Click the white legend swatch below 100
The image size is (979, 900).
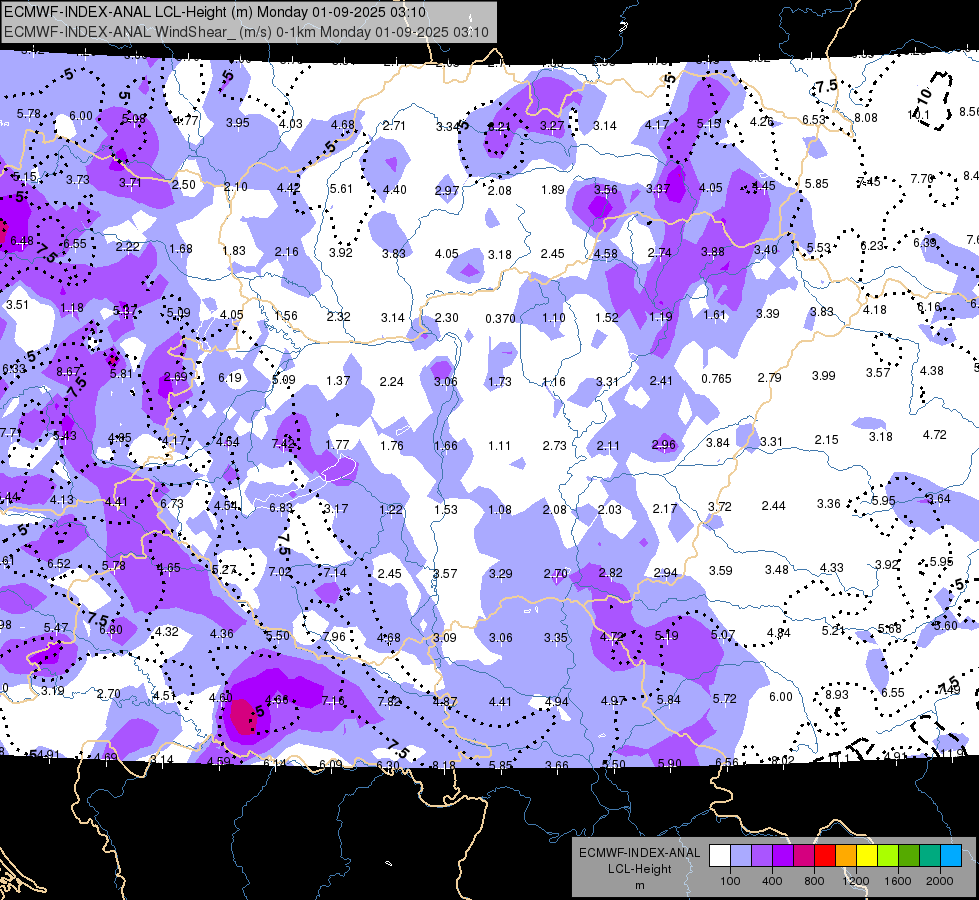pyautogui.click(x=719, y=856)
